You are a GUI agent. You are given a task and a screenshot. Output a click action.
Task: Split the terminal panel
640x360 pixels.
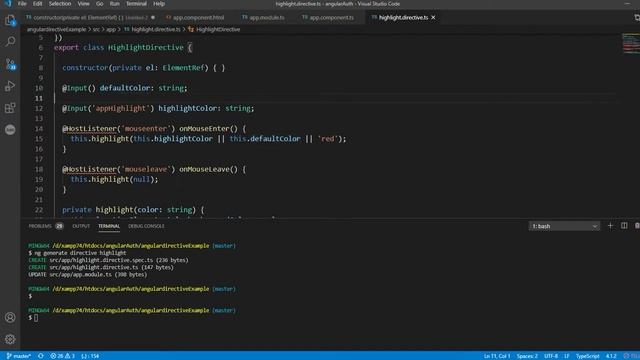click(x=624, y=226)
